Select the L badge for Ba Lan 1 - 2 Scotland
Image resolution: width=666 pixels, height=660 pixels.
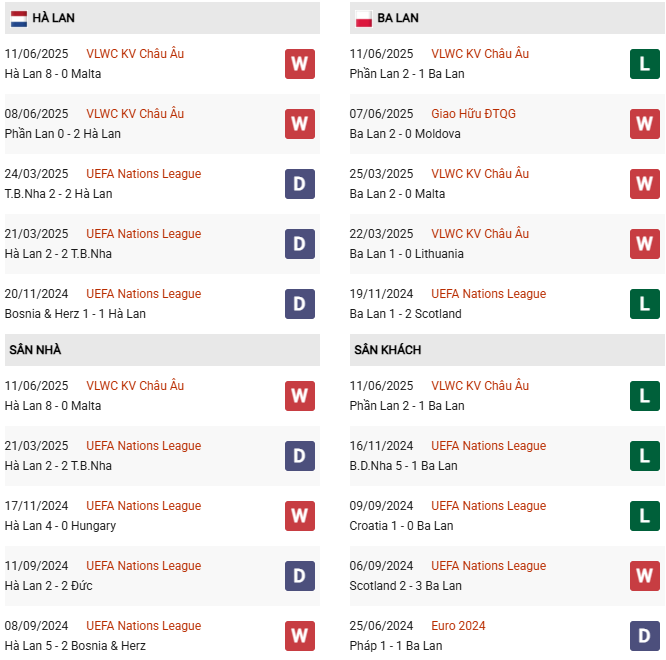[645, 304]
